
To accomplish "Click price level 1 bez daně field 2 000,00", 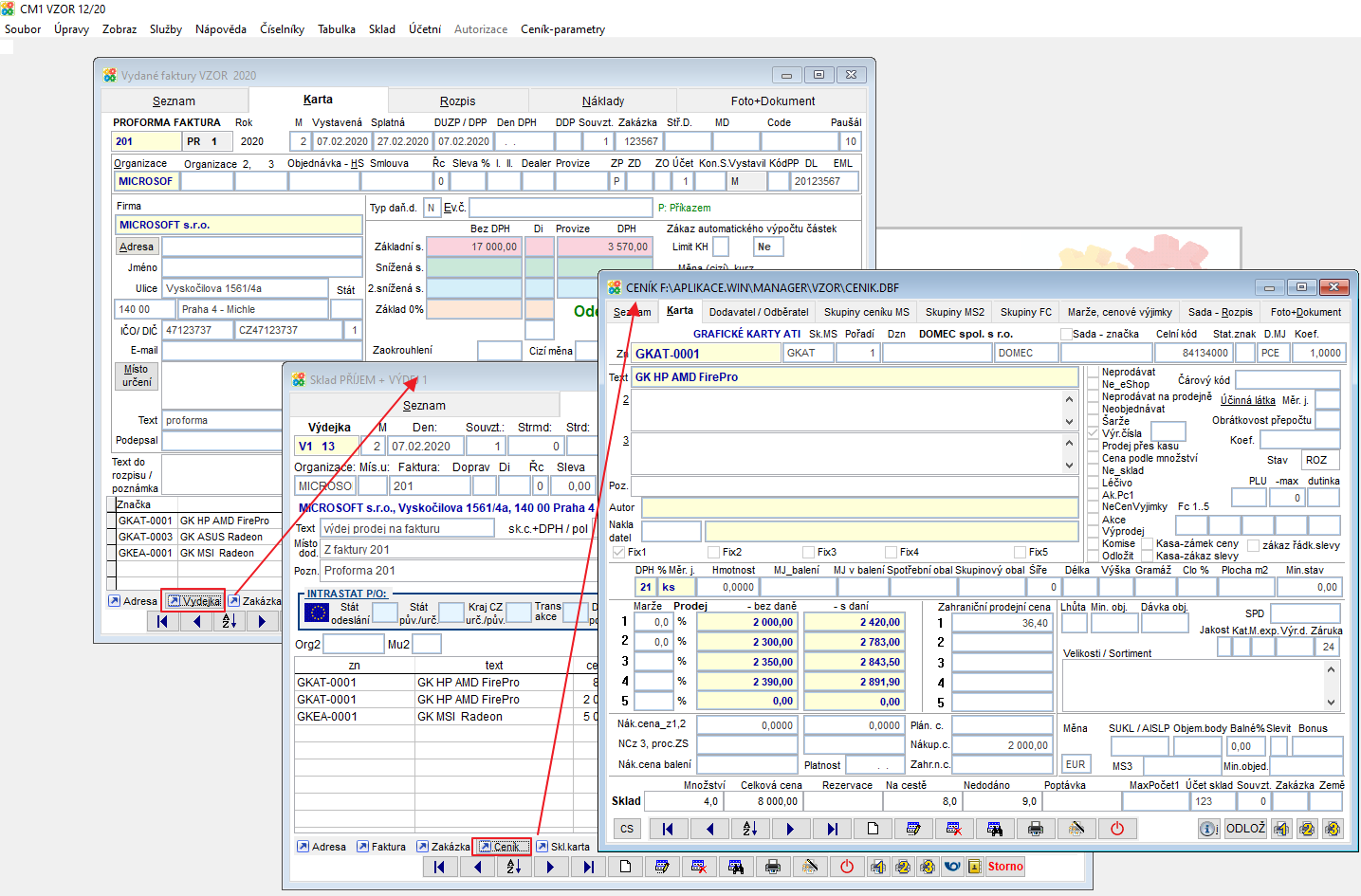I will coord(746,622).
